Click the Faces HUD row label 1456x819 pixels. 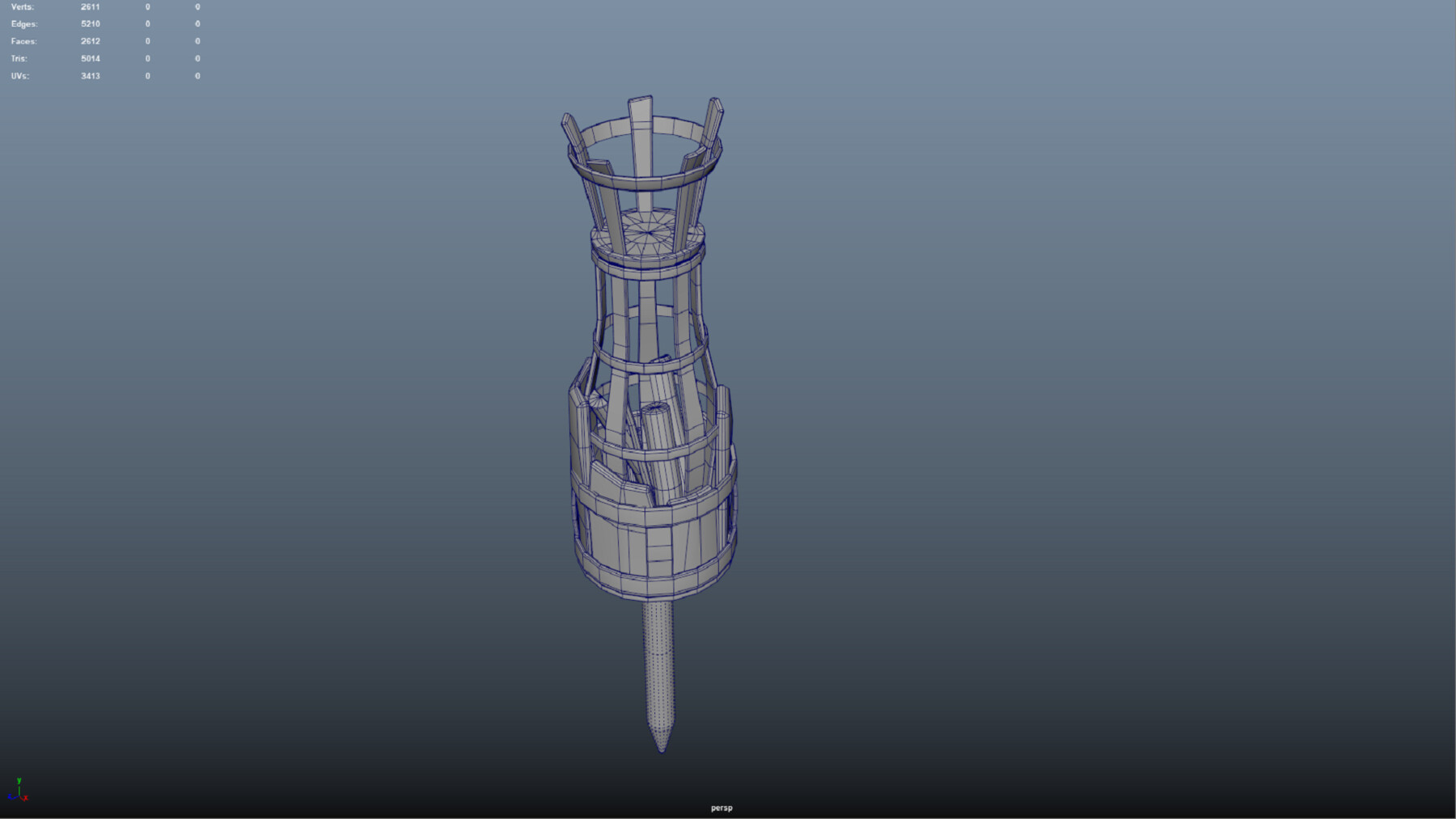coord(23,40)
